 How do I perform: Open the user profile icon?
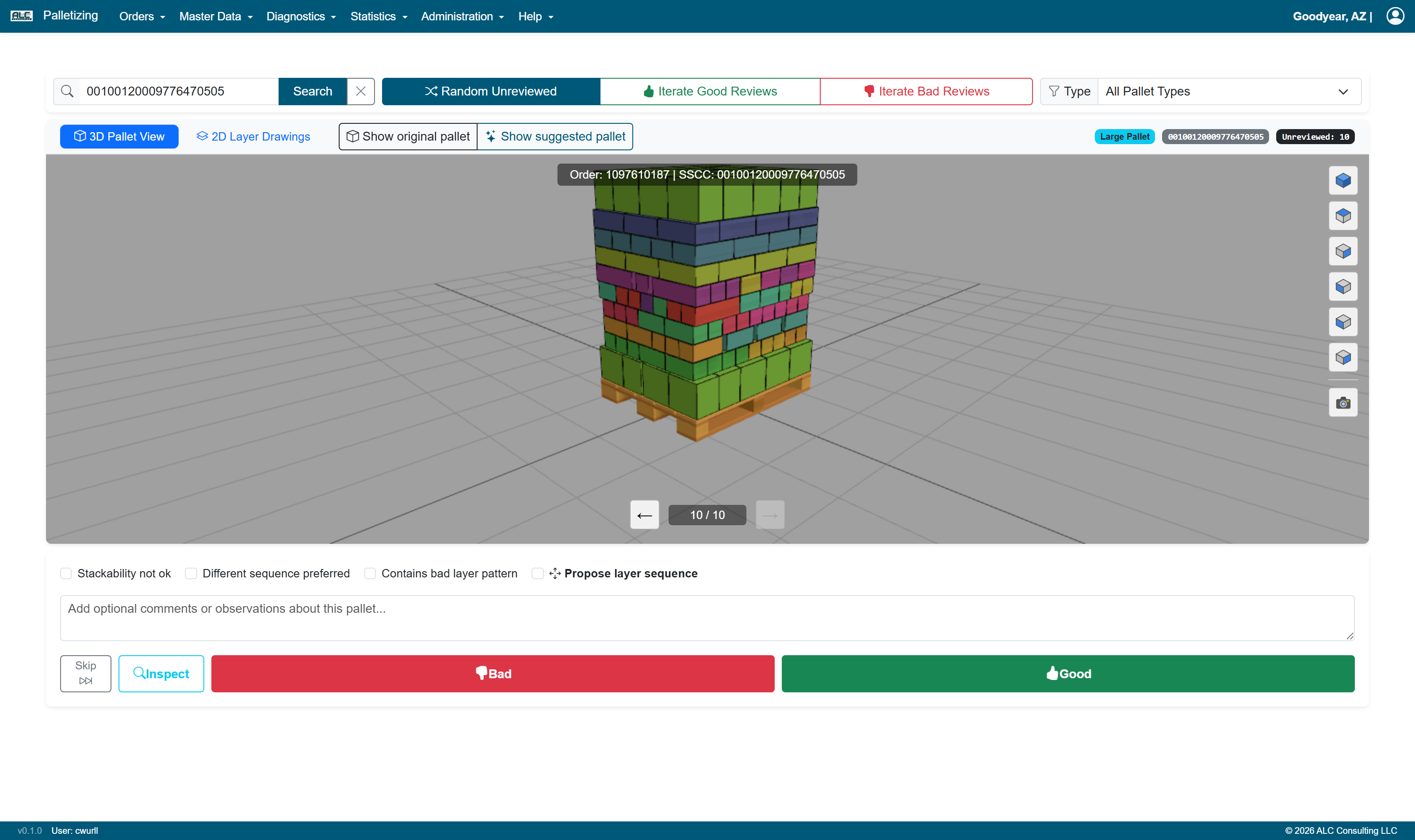1395,16
